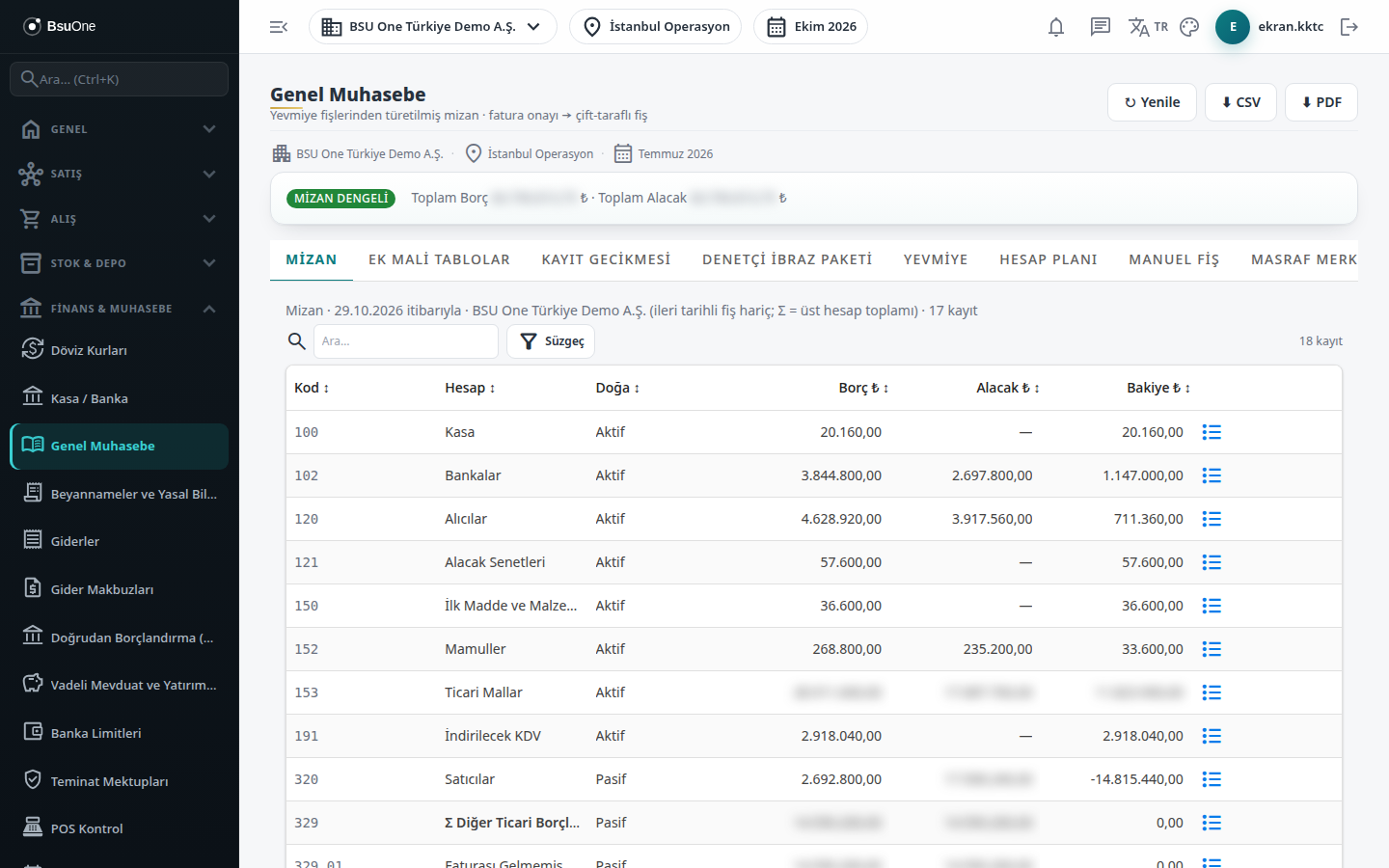Open ledger details for the Mamuller row

click(x=1212, y=649)
